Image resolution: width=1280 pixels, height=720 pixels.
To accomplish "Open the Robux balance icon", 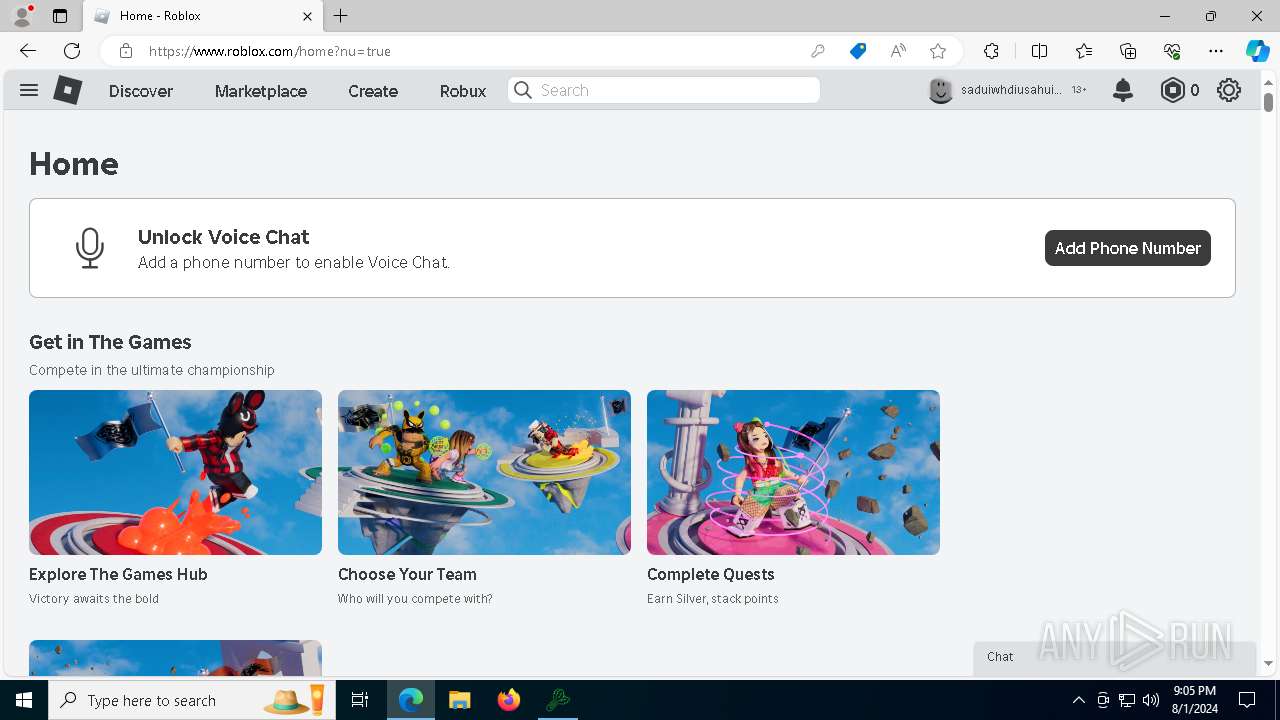I will (x=1172, y=90).
